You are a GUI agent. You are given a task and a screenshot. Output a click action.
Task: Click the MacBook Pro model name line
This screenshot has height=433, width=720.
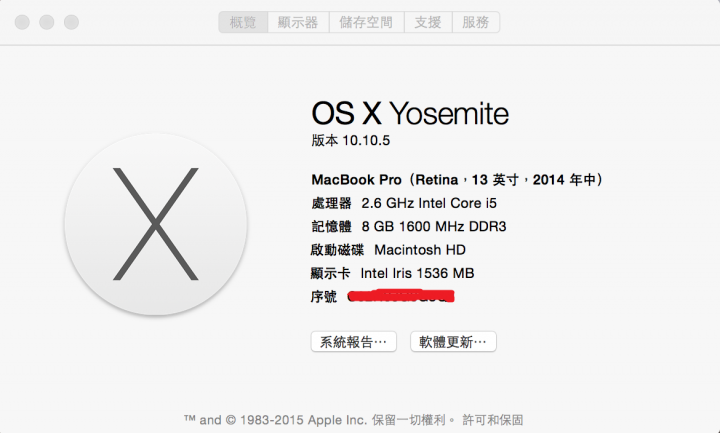pos(457,180)
